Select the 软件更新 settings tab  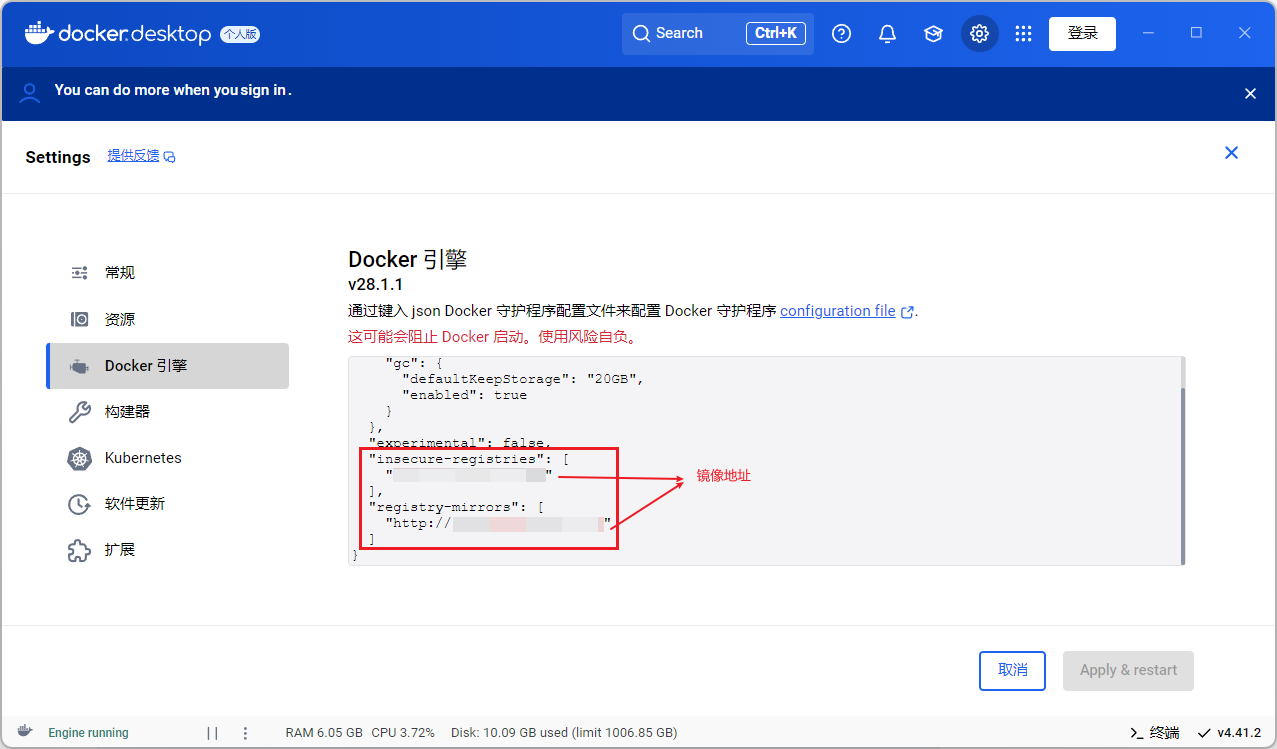(x=167, y=504)
